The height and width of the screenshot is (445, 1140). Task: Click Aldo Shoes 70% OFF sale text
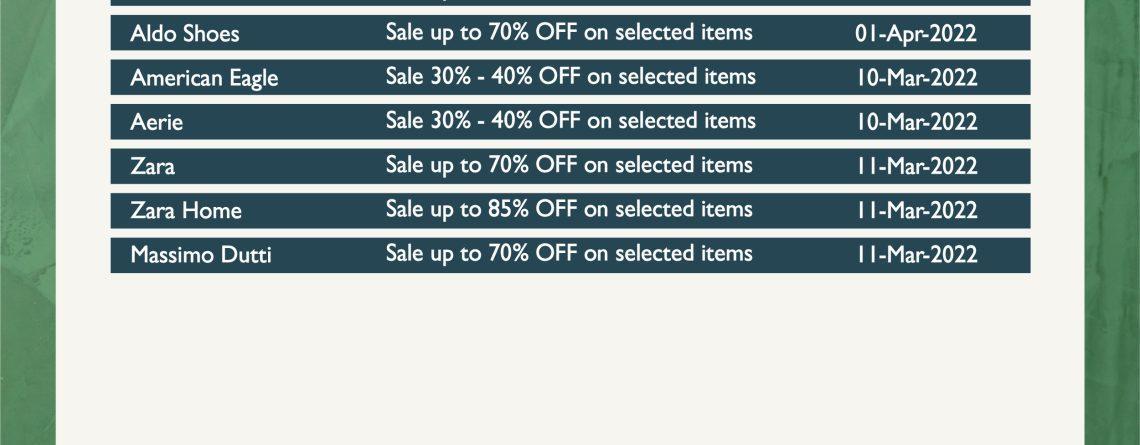point(569,33)
